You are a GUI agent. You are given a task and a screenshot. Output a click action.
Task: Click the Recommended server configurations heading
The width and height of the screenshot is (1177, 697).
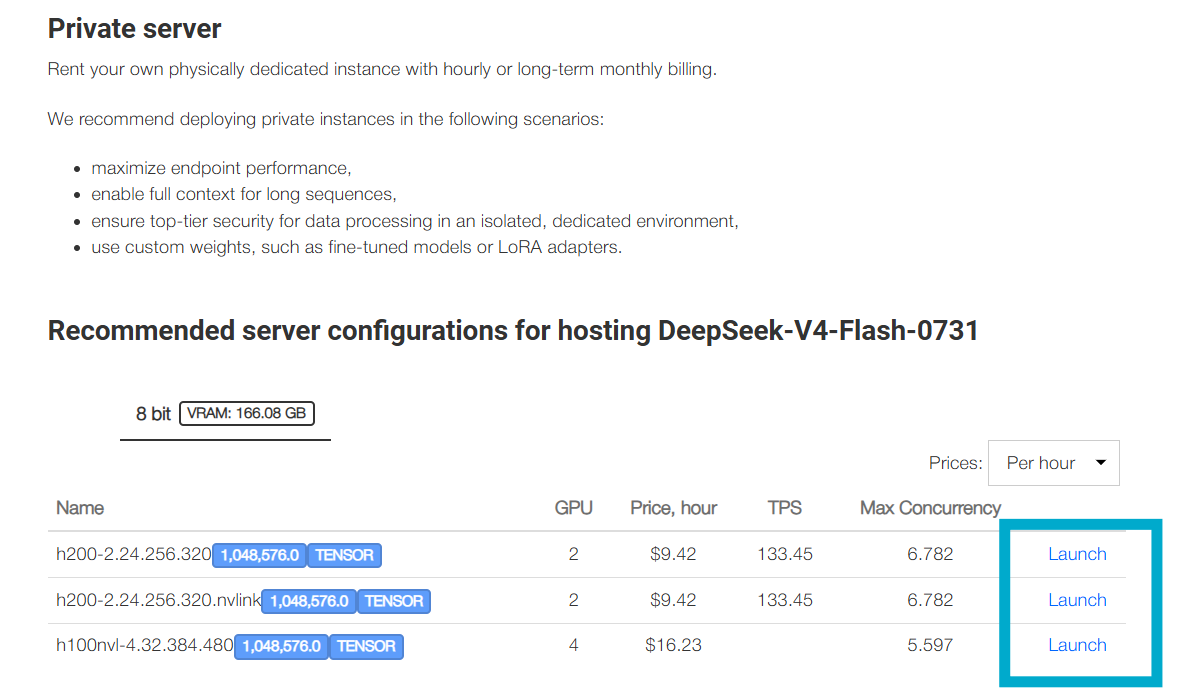tap(513, 331)
